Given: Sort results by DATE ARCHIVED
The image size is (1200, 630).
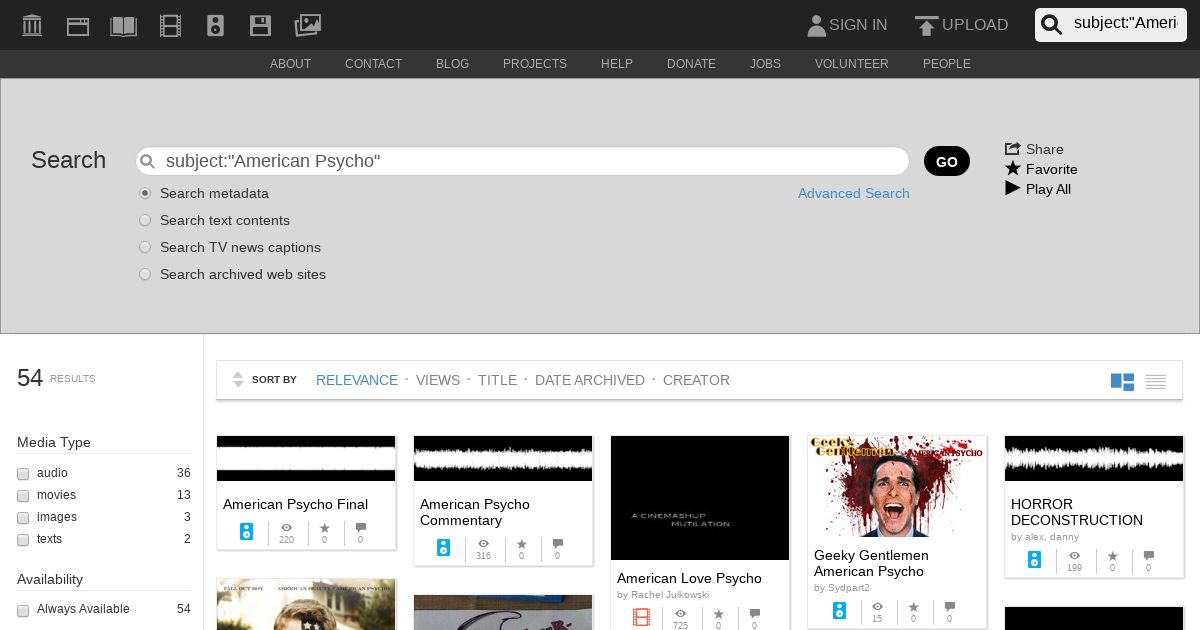Looking at the screenshot, I should pos(590,380).
